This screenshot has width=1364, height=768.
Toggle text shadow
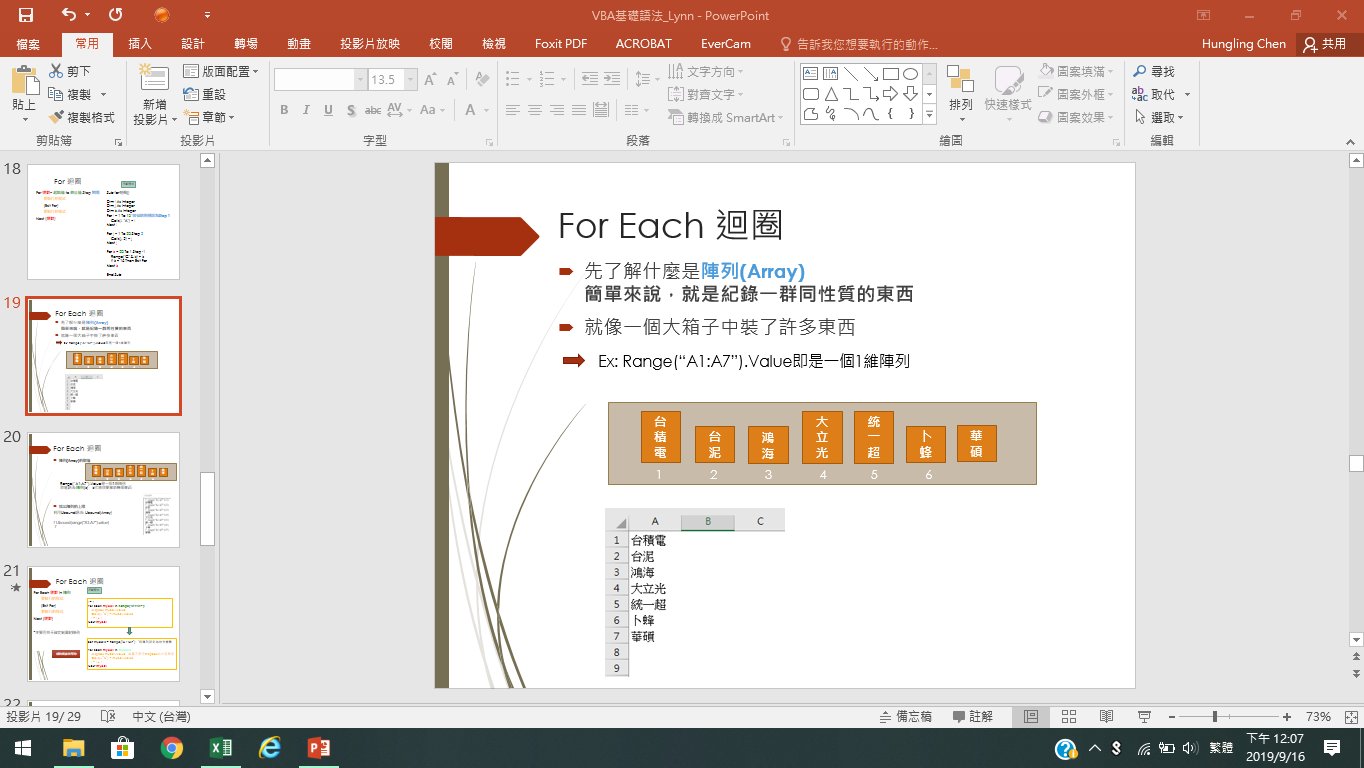tap(351, 110)
